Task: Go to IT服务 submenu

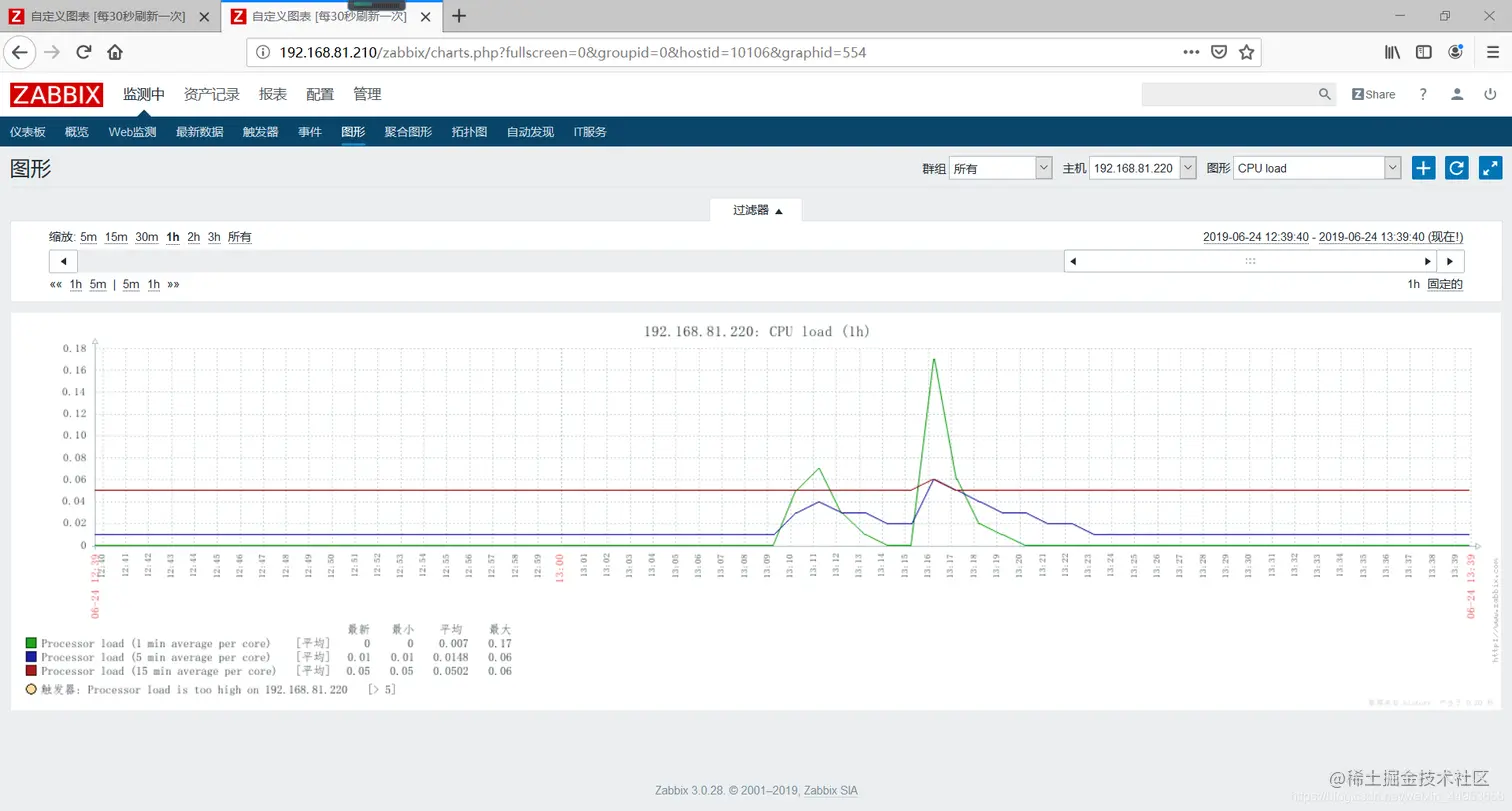Action: [x=590, y=132]
